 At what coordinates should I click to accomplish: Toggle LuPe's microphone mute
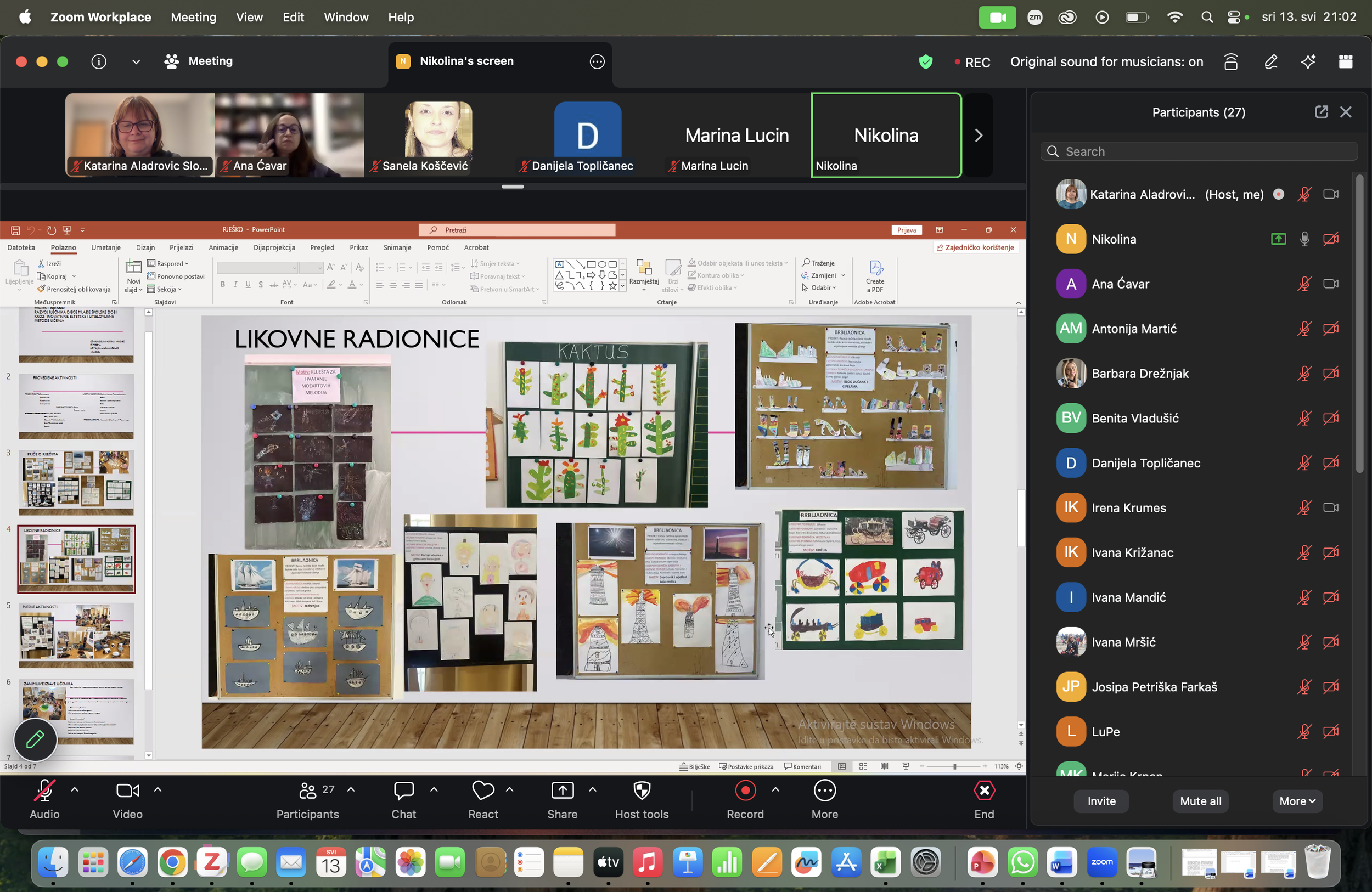coord(1304,732)
